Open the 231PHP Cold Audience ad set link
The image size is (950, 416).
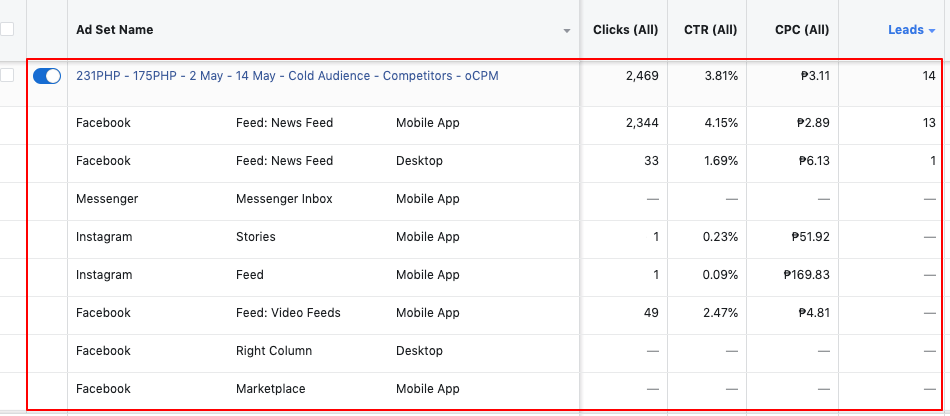click(x=287, y=76)
